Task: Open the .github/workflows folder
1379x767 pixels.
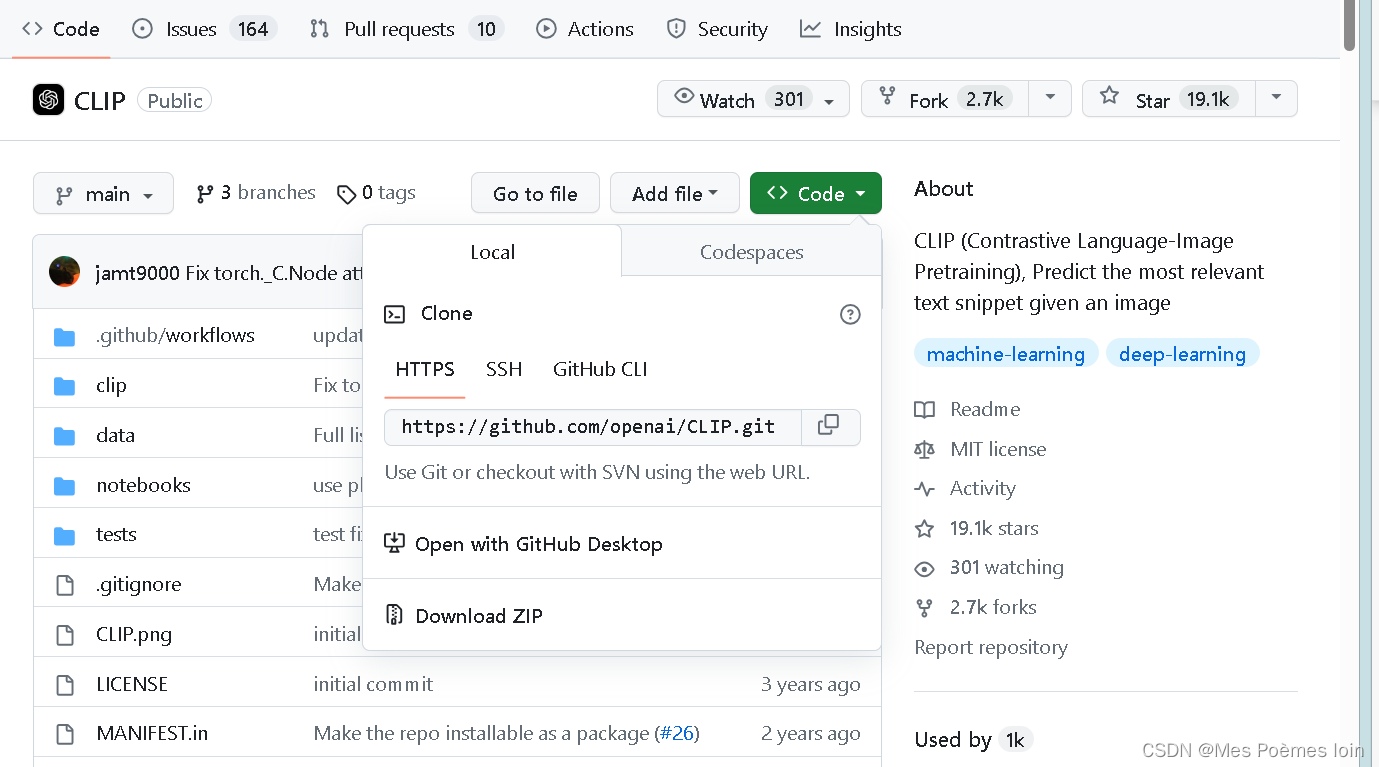Action: point(175,335)
